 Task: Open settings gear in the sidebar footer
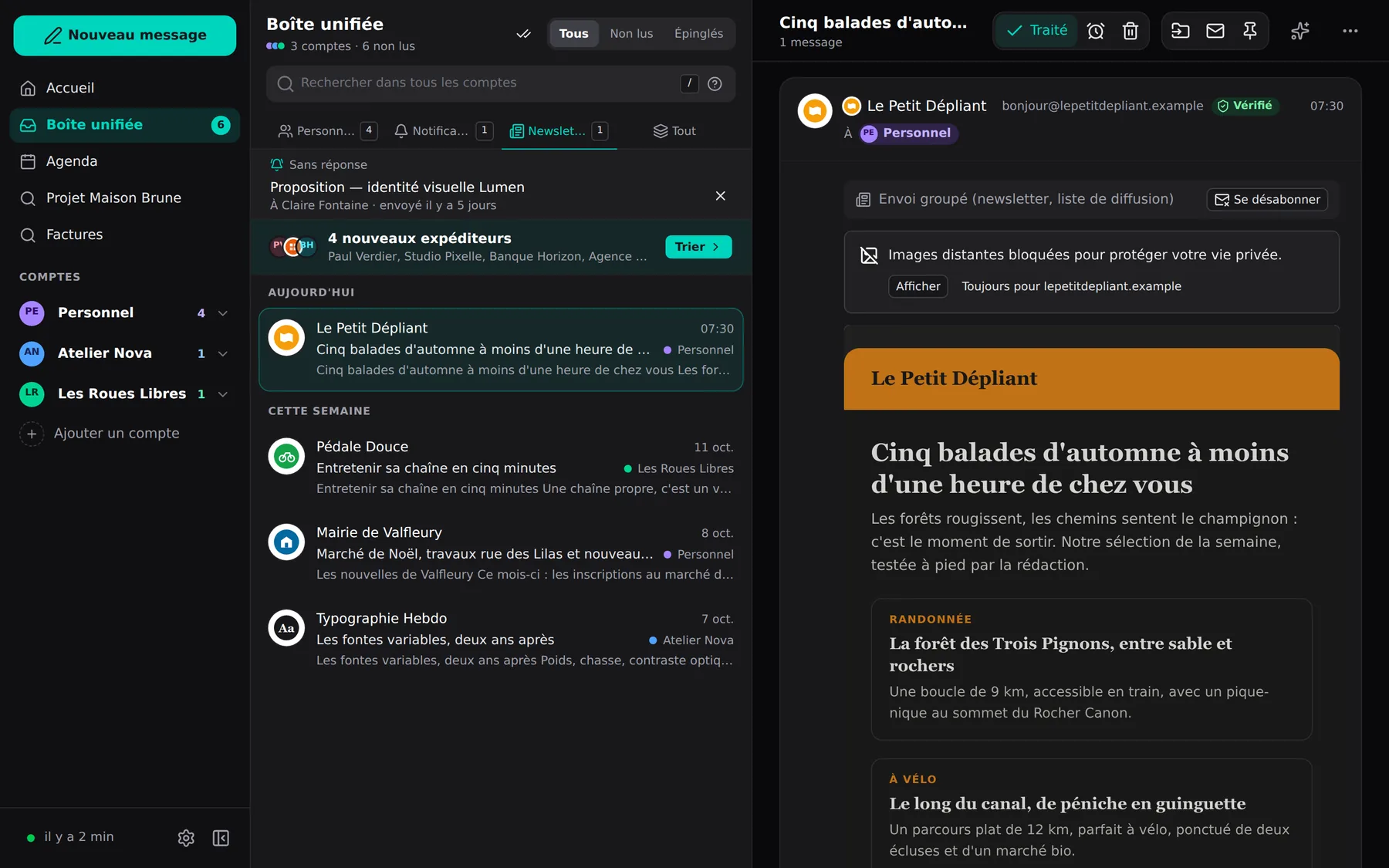[186, 838]
